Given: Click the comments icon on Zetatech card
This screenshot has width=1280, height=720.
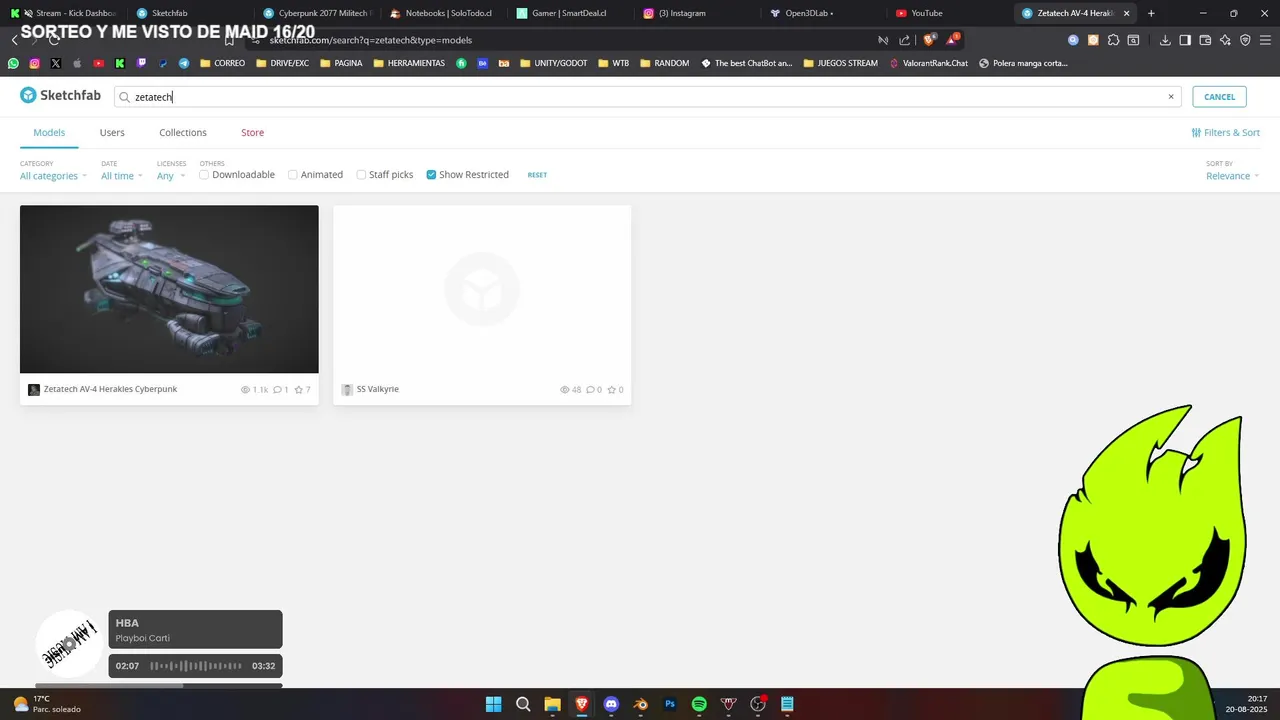Looking at the screenshot, I should click(x=277, y=390).
